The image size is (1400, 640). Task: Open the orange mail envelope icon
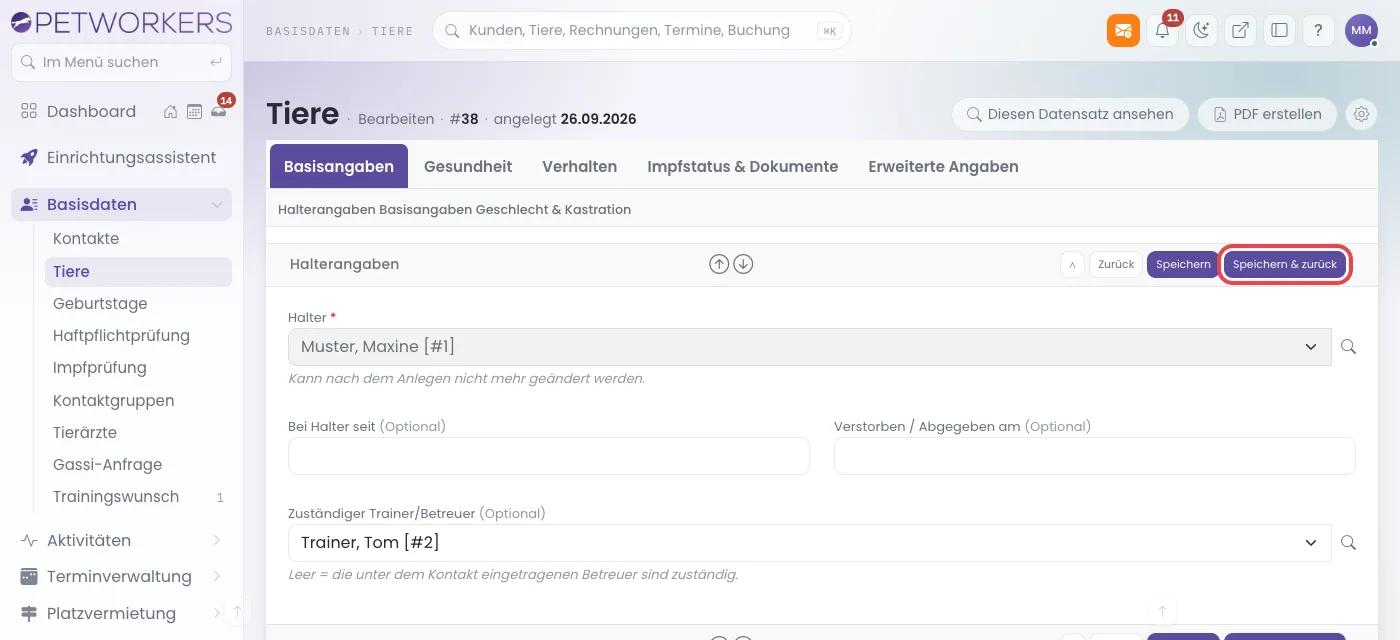pos(1123,30)
